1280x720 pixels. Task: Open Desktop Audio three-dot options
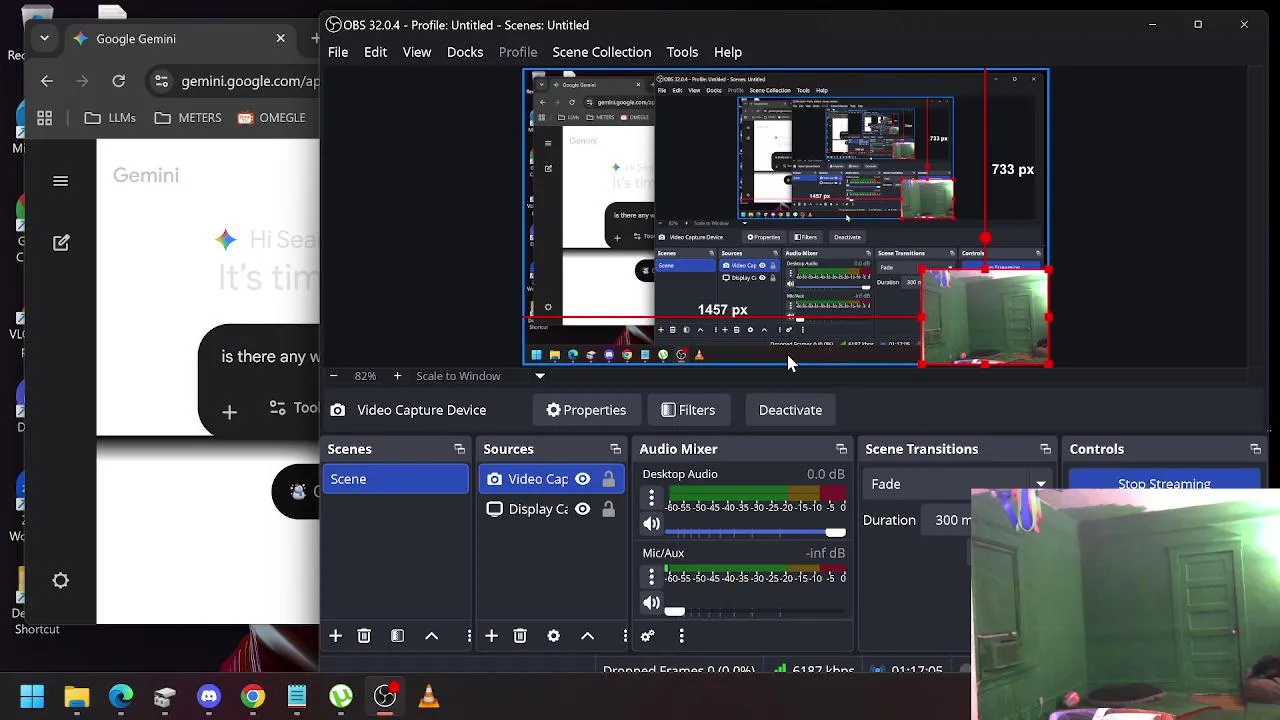point(651,498)
